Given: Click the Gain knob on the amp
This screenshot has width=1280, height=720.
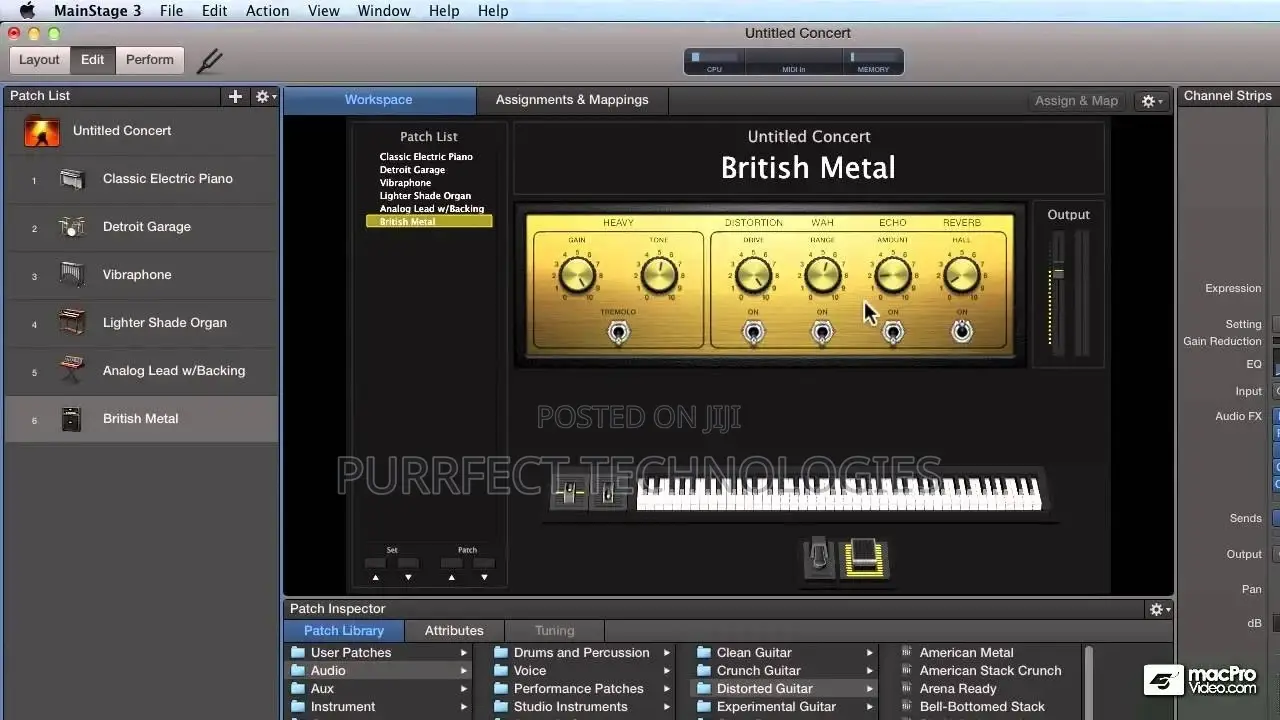Looking at the screenshot, I should (577, 275).
